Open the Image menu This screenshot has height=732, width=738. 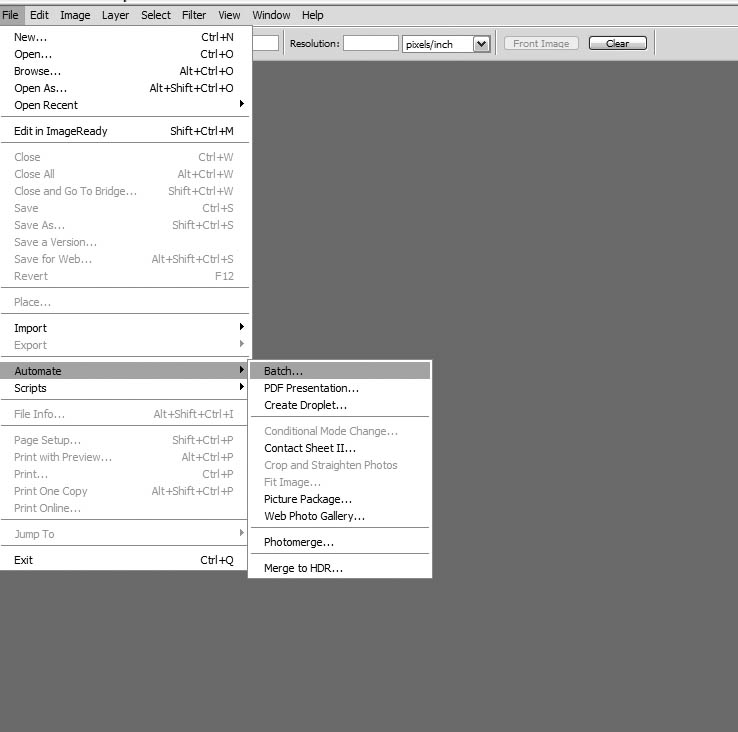click(75, 15)
